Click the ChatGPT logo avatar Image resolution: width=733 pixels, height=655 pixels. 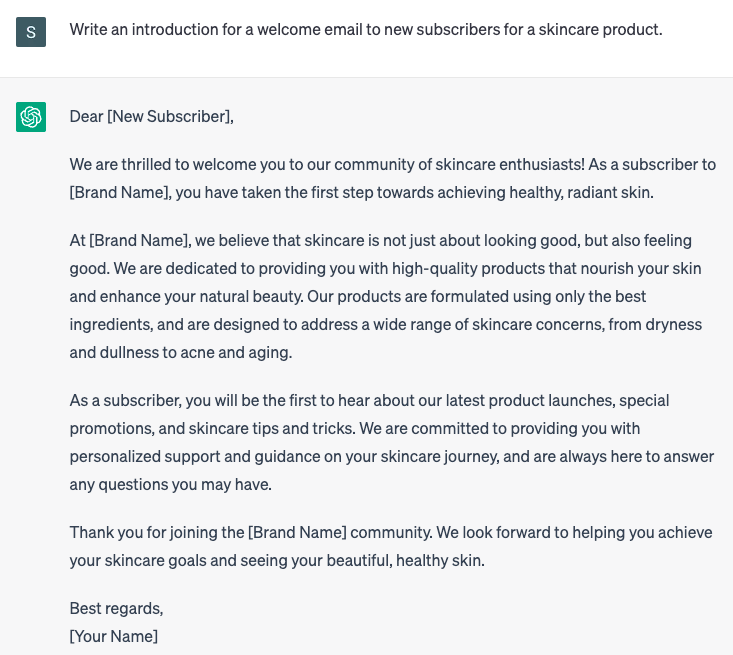point(31,117)
